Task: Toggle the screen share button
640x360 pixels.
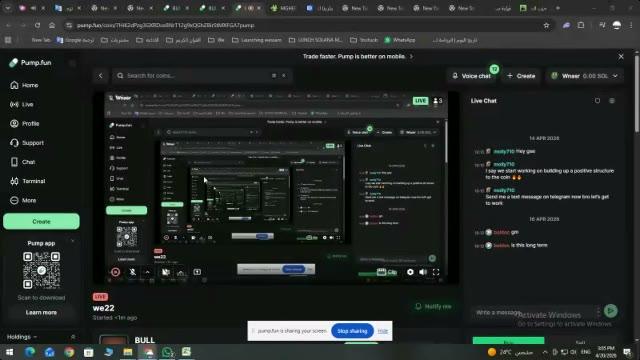Action: (197, 272)
